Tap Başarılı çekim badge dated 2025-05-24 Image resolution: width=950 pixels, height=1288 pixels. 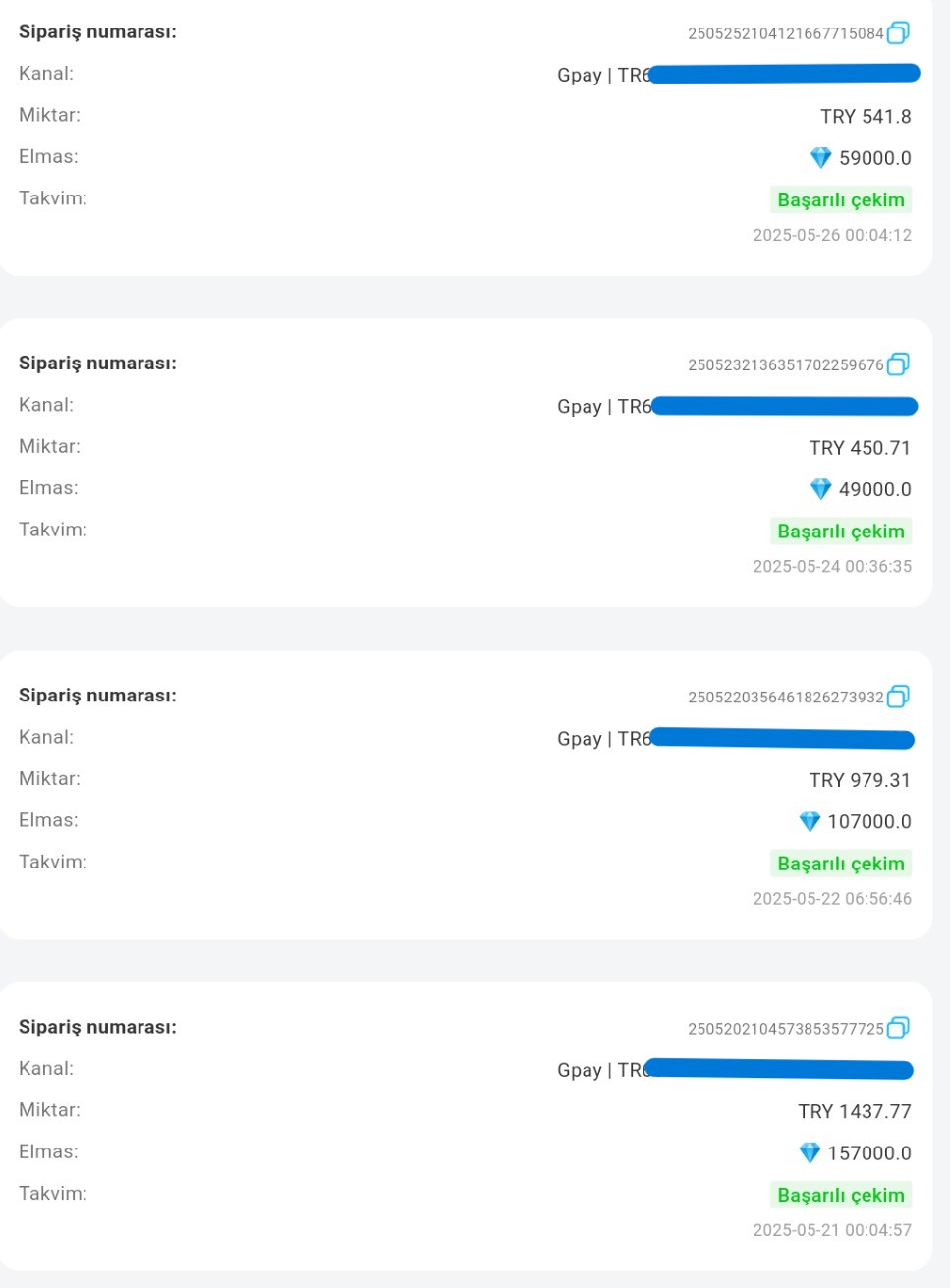point(841,531)
